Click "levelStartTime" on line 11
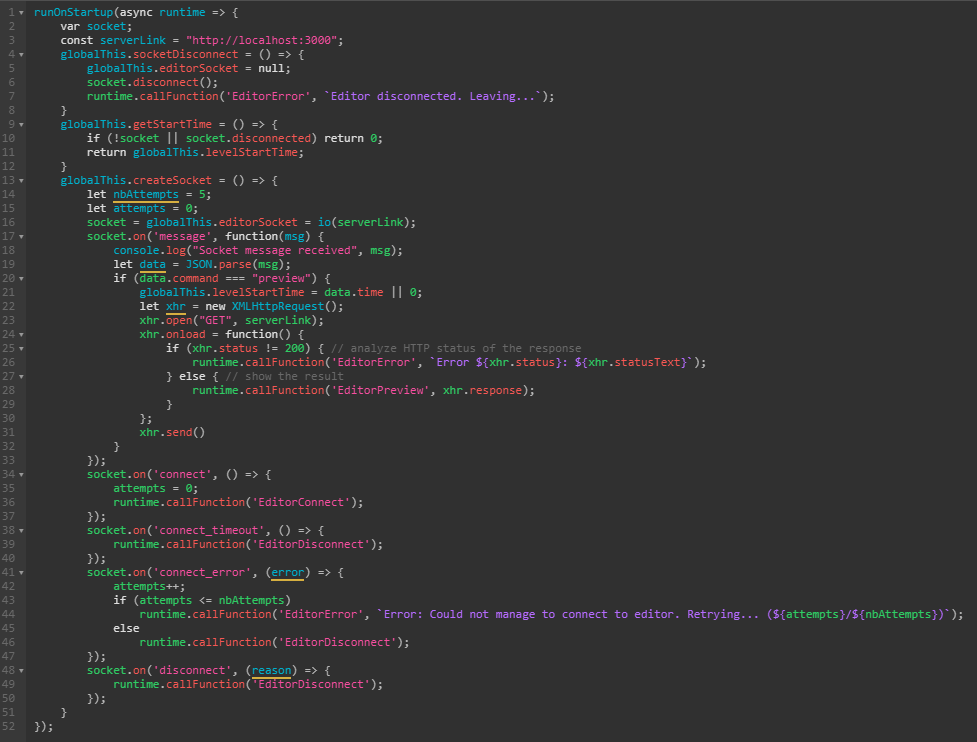Image resolution: width=977 pixels, height=742 pixels. (252, 153)
